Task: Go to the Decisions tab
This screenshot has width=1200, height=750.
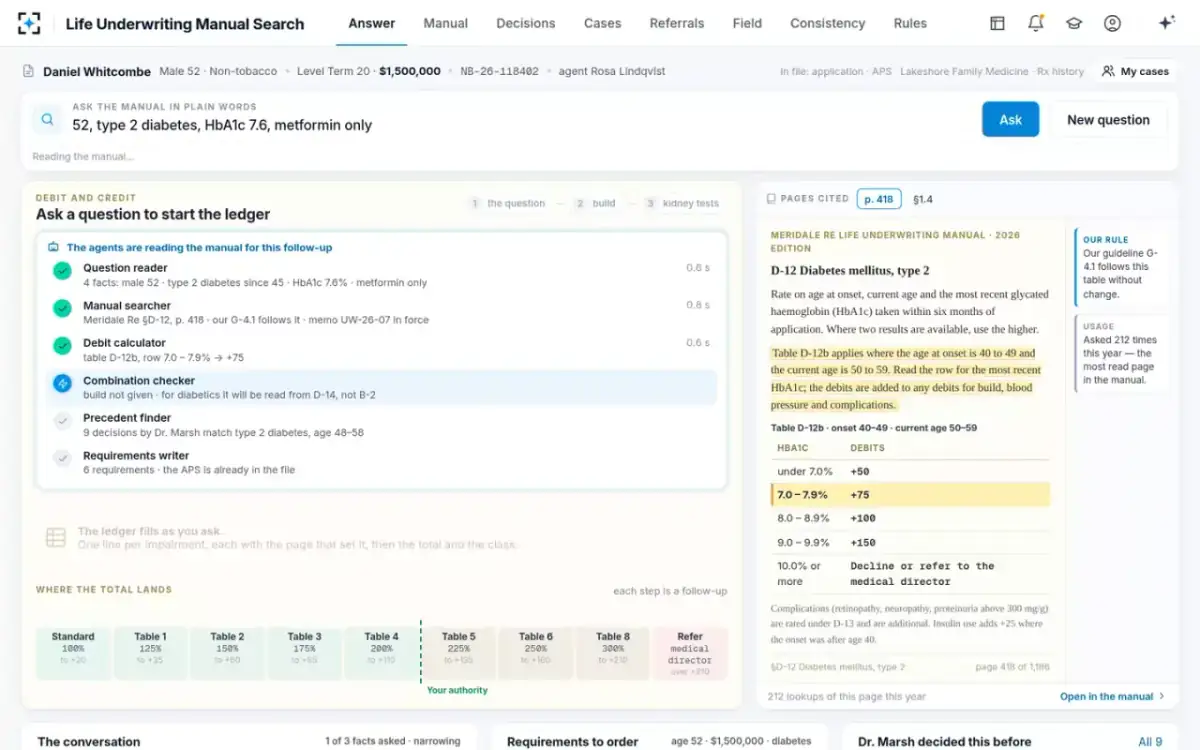Action: tap(526, 23)
